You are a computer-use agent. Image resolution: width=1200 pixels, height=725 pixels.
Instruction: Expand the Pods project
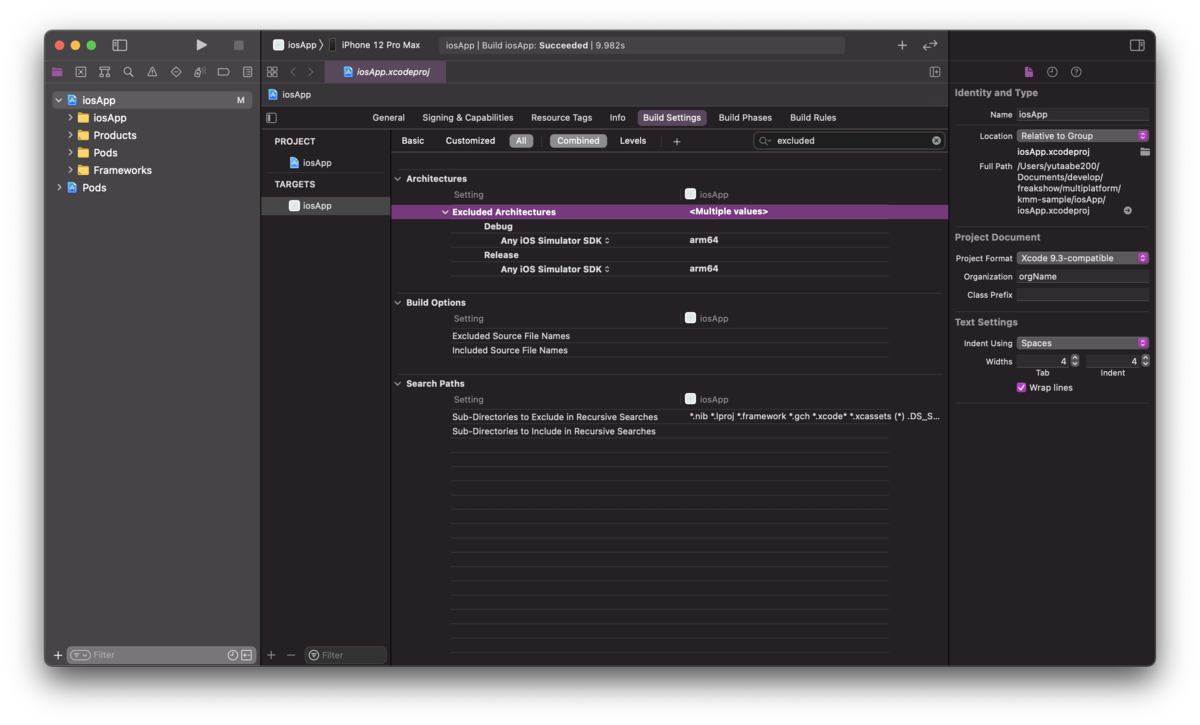pyautogui.click(x=59, y=187)
